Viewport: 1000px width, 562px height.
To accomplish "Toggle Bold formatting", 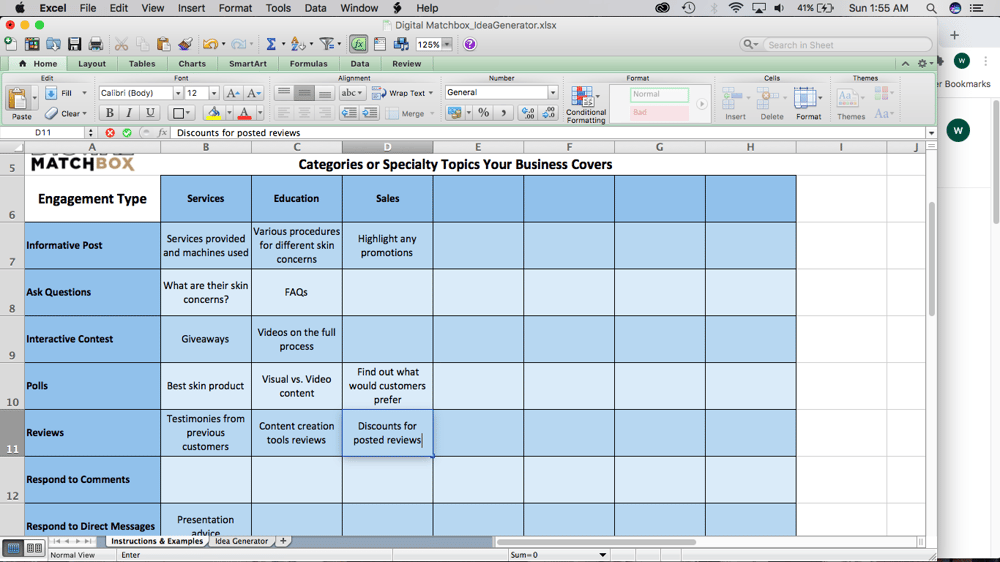I will click(110, 113).
